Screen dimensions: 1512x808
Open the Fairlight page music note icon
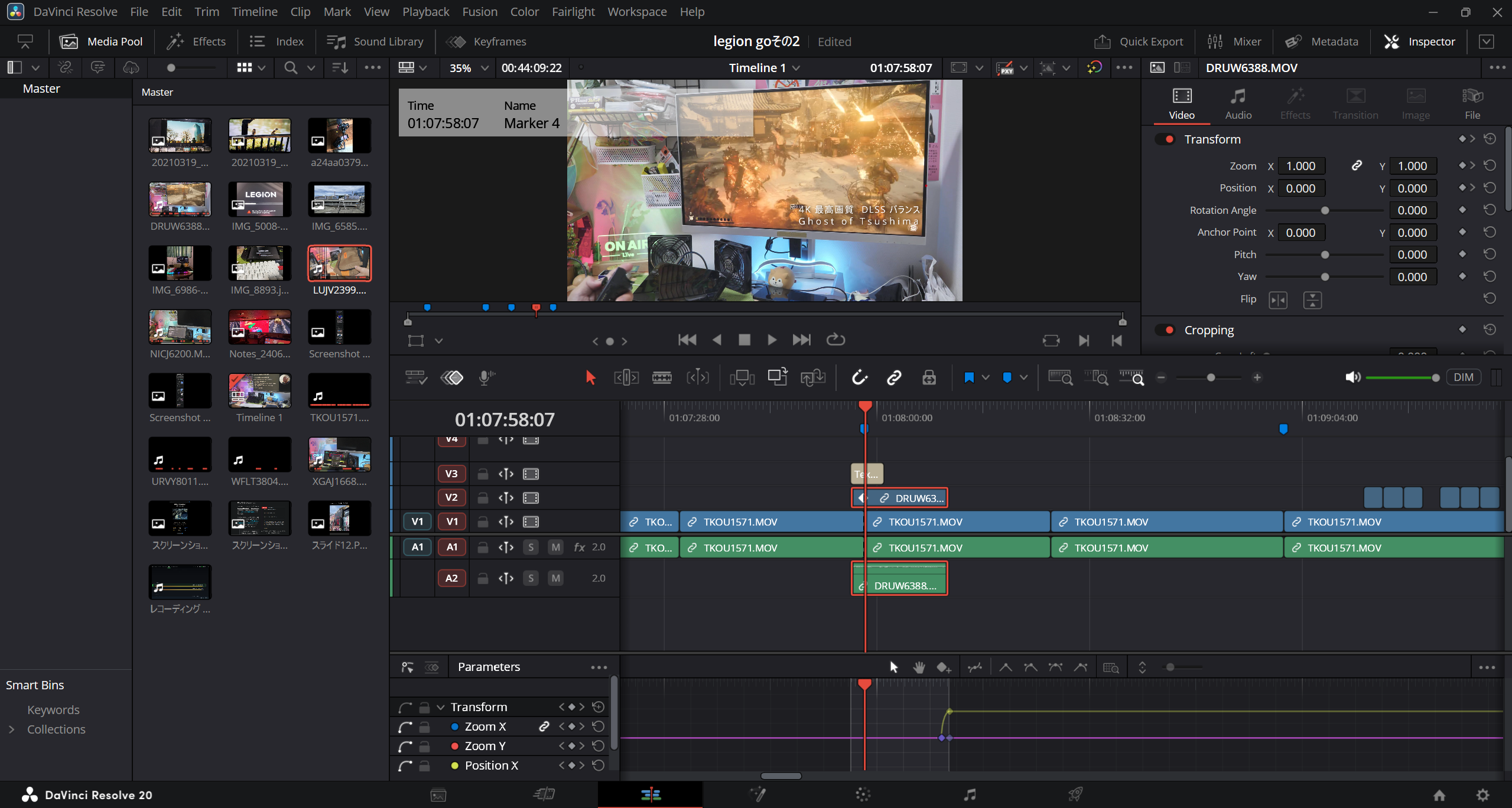point(970,794)
